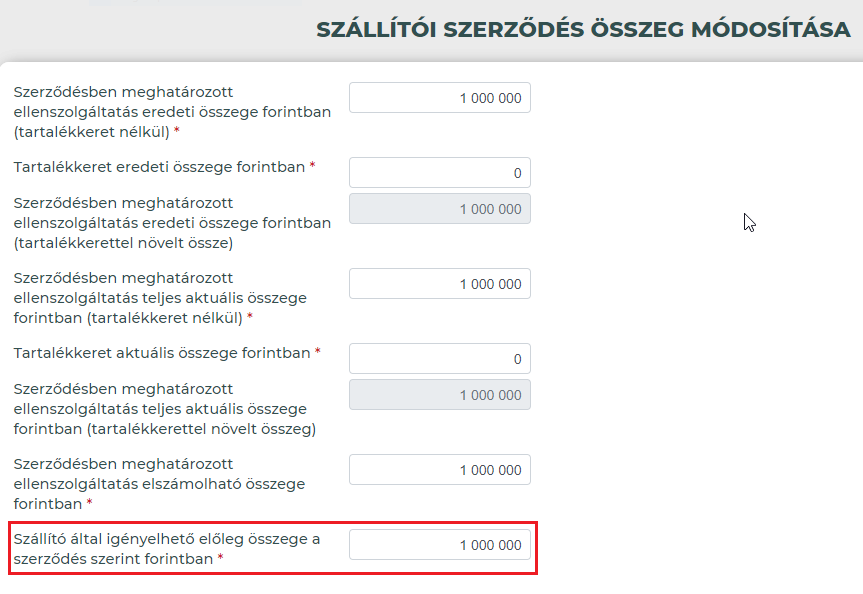Click the 'teljes aktuális összege (tartalékkeret nélkül)' label
The height and width of the screenshot is (594, 863).
[x=160, y=298]
